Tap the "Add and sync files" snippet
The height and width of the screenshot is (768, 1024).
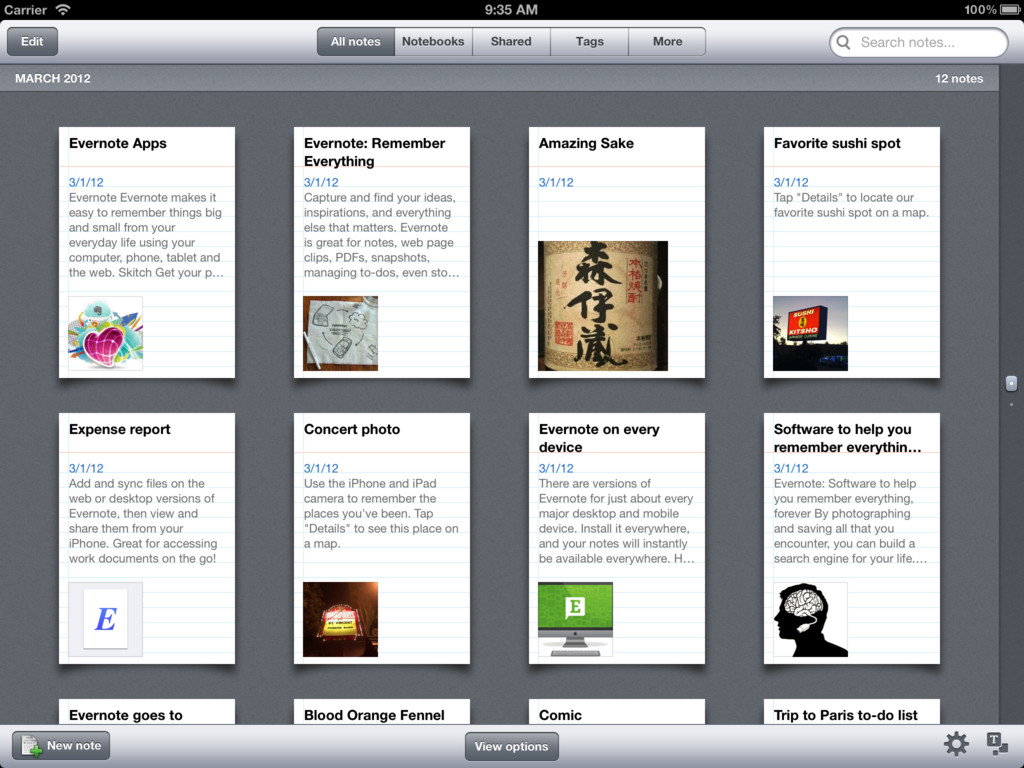tap(143, 521)
